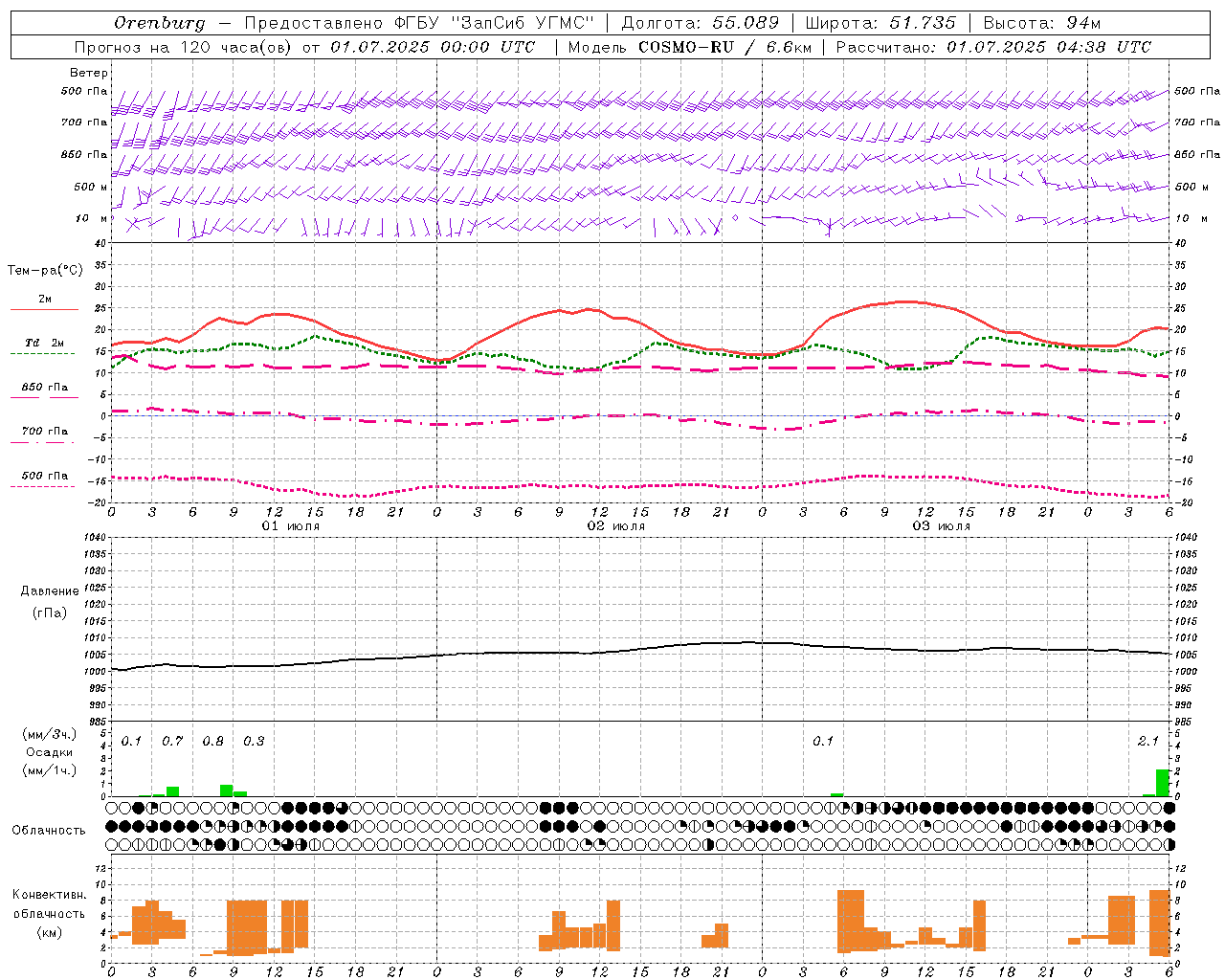The width and height of the screenshot is (1225, 980).
Task: Click the Ветер panel label
Action: (x=89, y=73)
